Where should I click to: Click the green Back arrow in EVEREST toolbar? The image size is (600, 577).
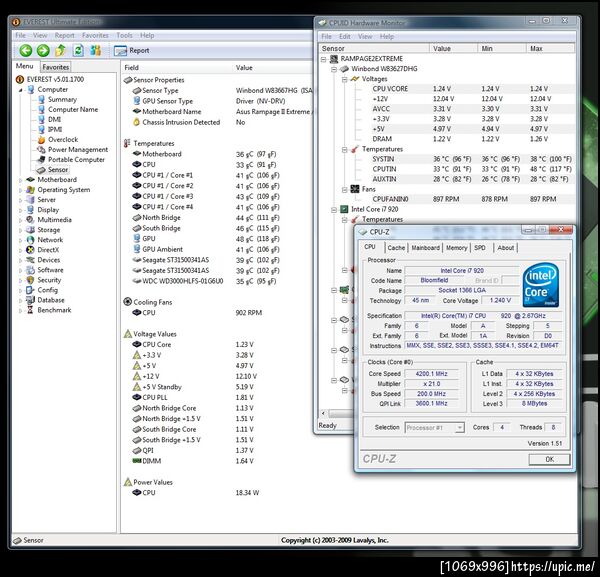26,51
